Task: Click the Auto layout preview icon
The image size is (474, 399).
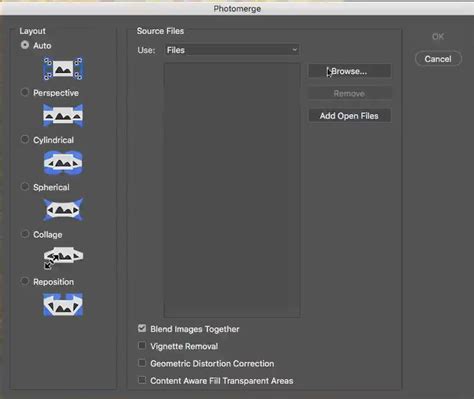Action: [63, 68]
